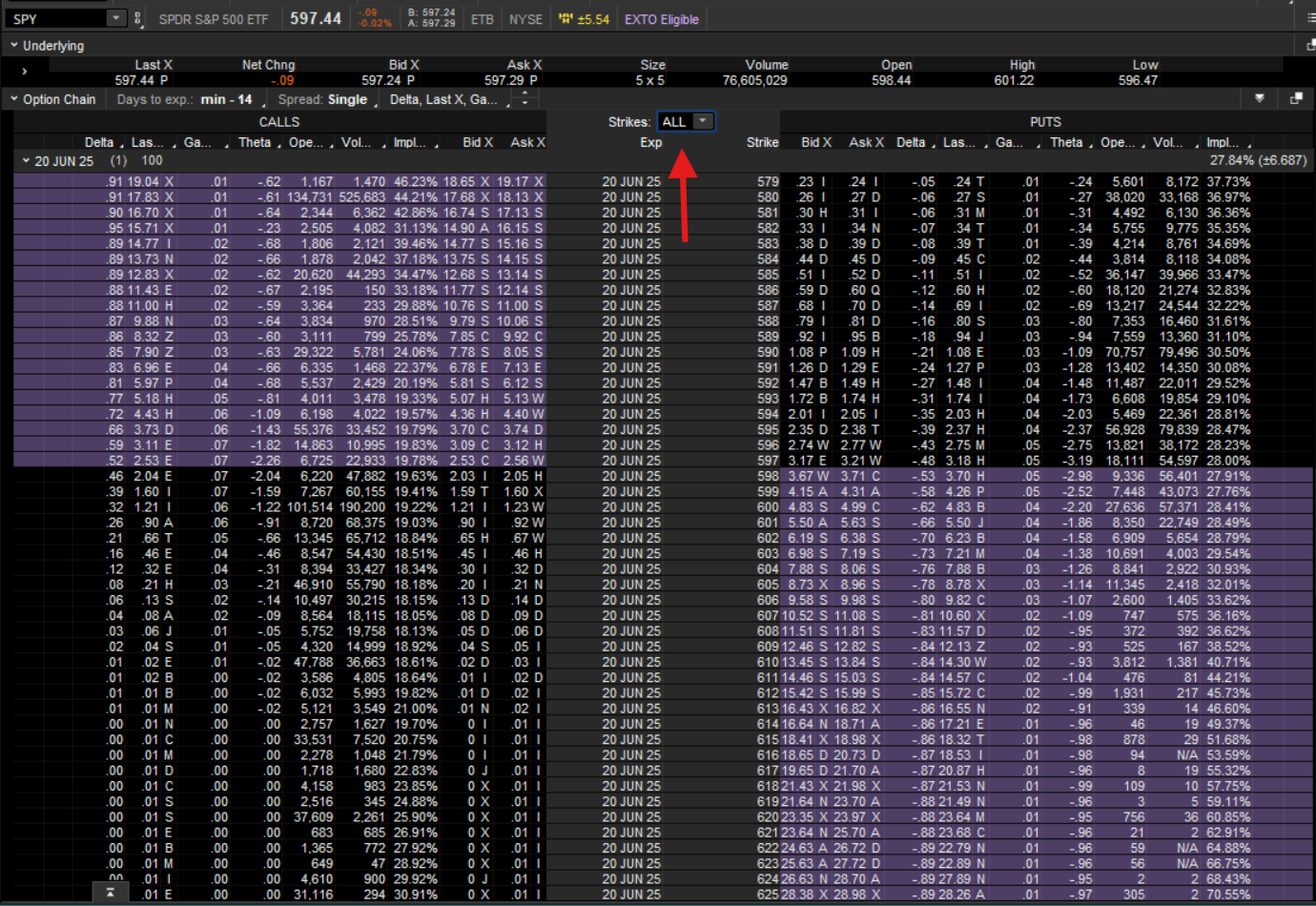Click the PUTS side header

1045,122
